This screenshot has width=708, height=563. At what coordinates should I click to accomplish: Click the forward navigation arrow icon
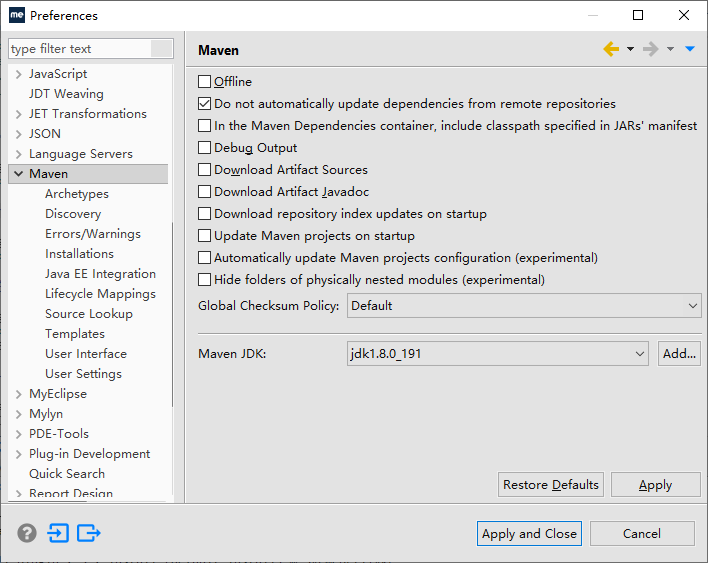point(651,49)
